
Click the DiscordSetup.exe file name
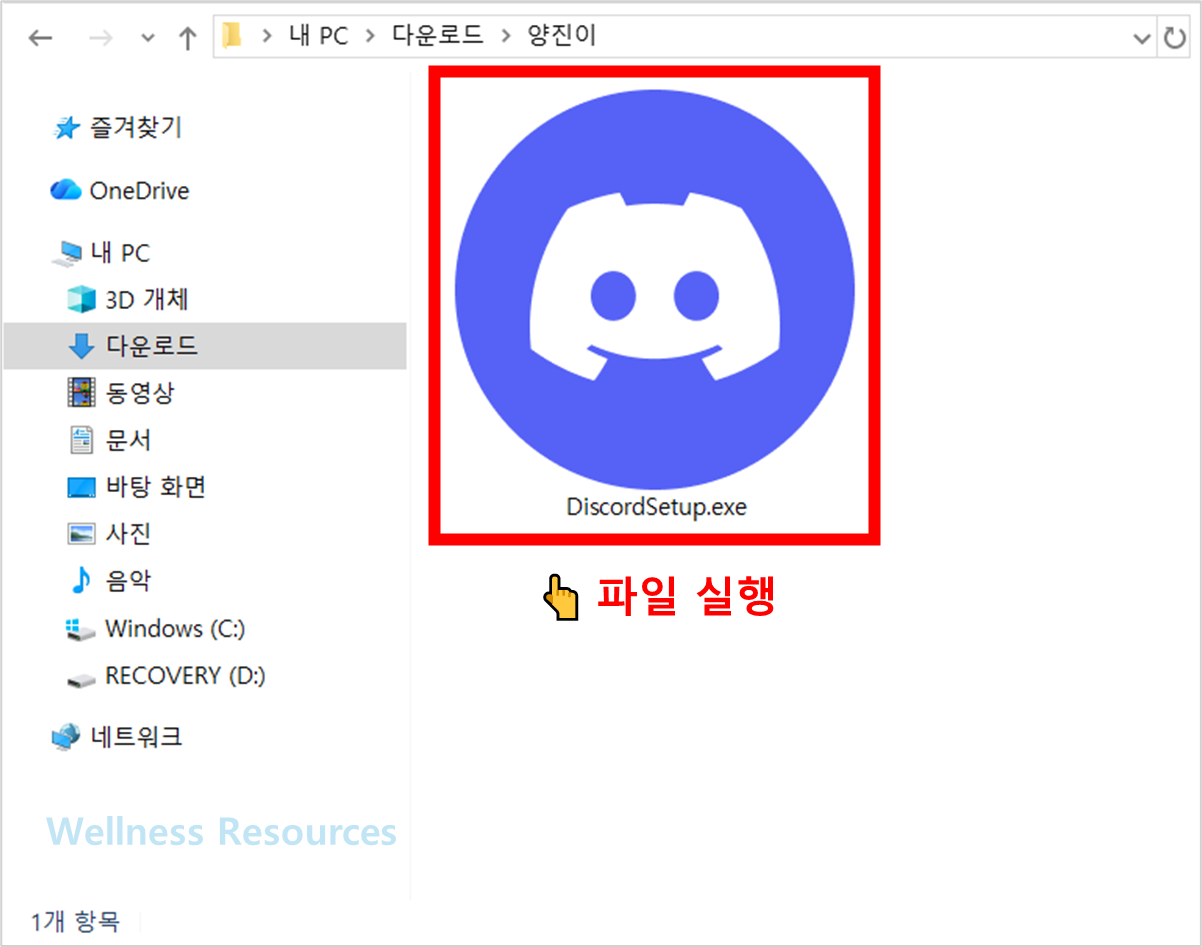[656, 507]
